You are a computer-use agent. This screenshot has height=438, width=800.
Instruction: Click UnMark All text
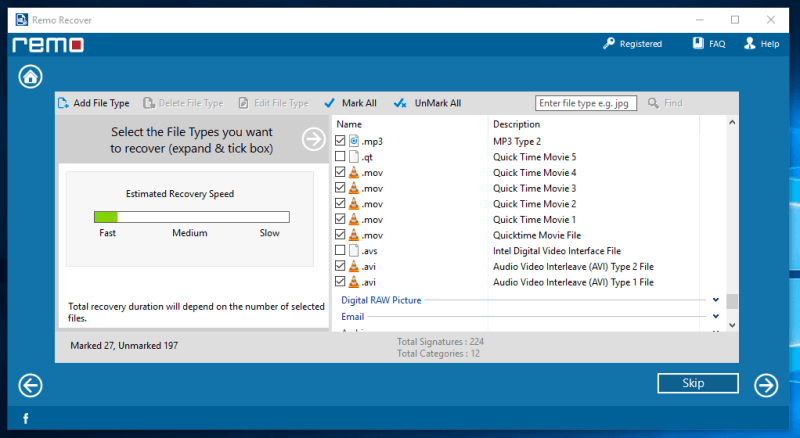pyautogui.click(x=438, y=103)
